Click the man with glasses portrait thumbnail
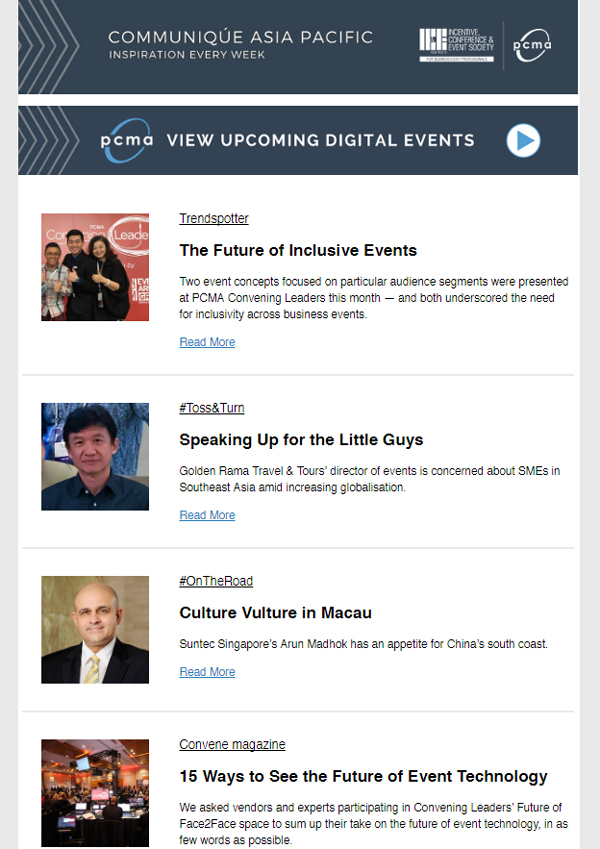The height and width of the screenshot is (849, 600). [95, 457]
